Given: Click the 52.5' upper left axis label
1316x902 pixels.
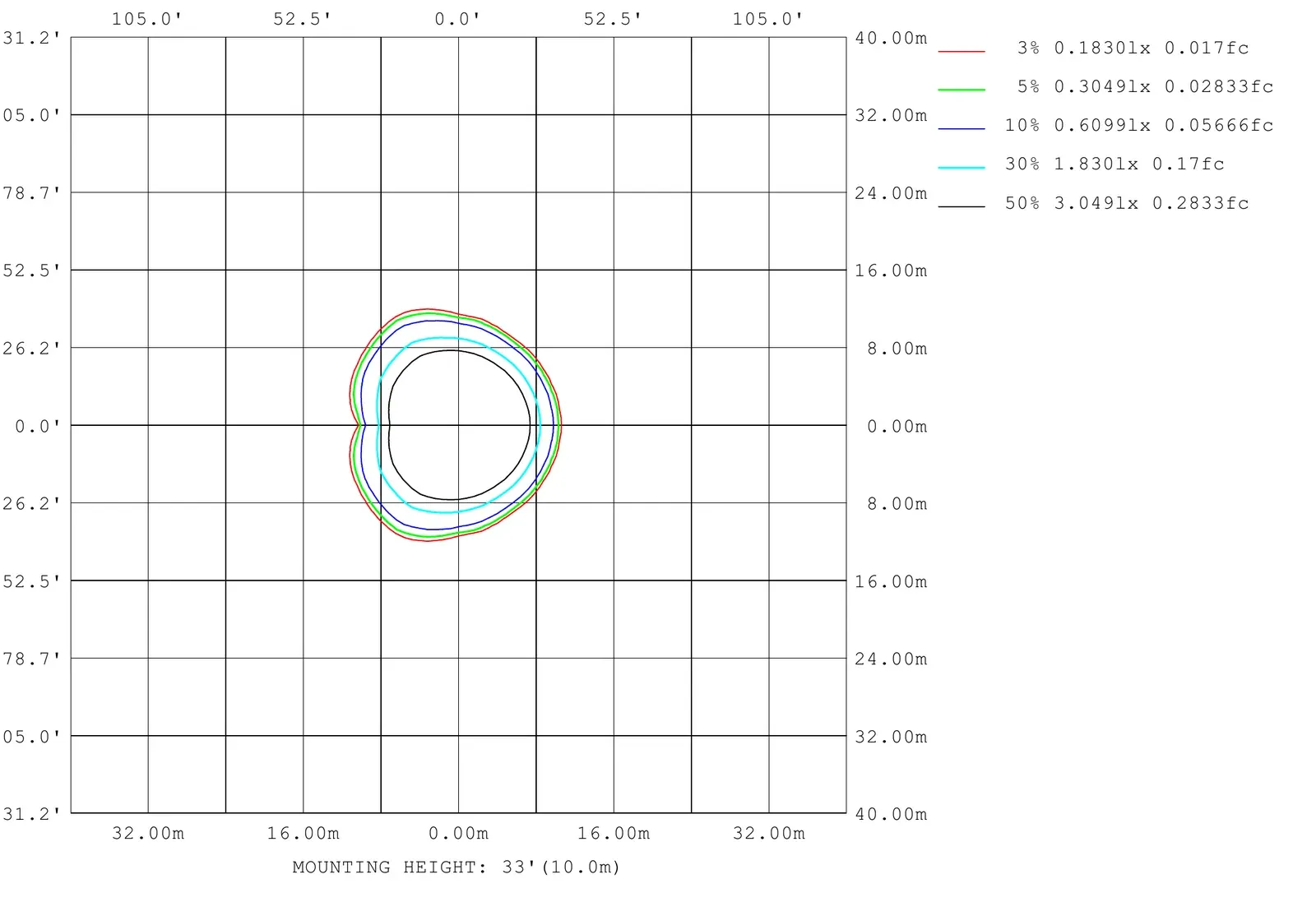Looking at the screenshot, I should (31, 271).
